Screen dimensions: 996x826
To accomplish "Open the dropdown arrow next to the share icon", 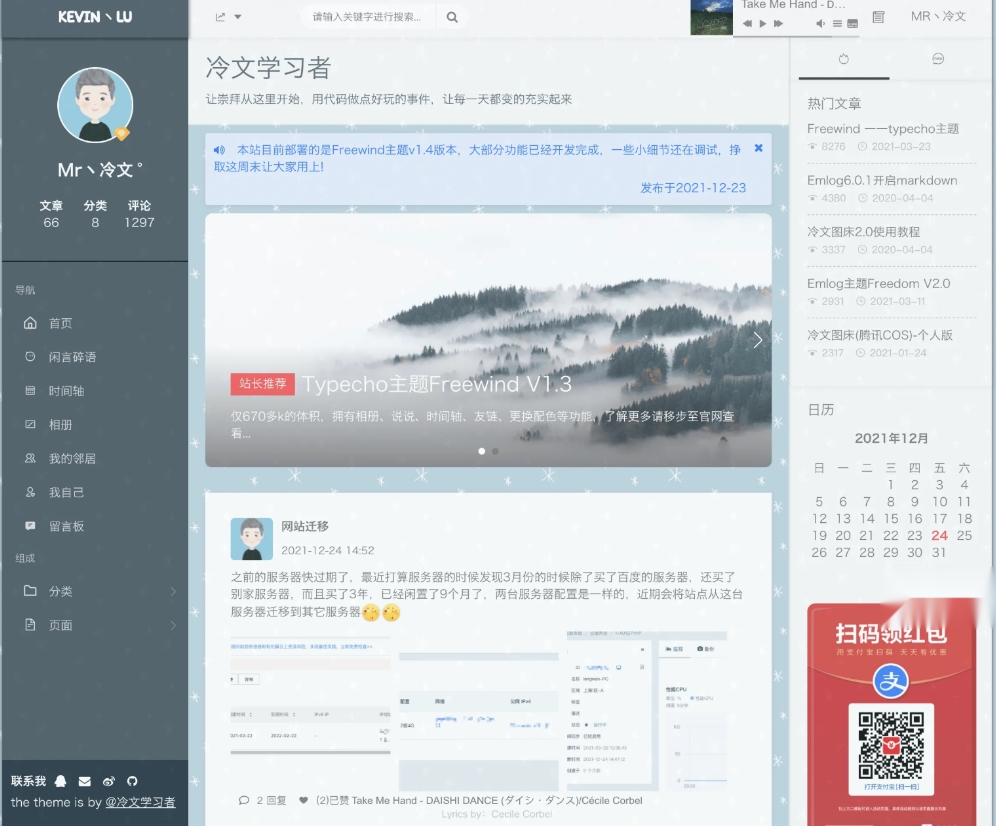I will click(237, 17).
